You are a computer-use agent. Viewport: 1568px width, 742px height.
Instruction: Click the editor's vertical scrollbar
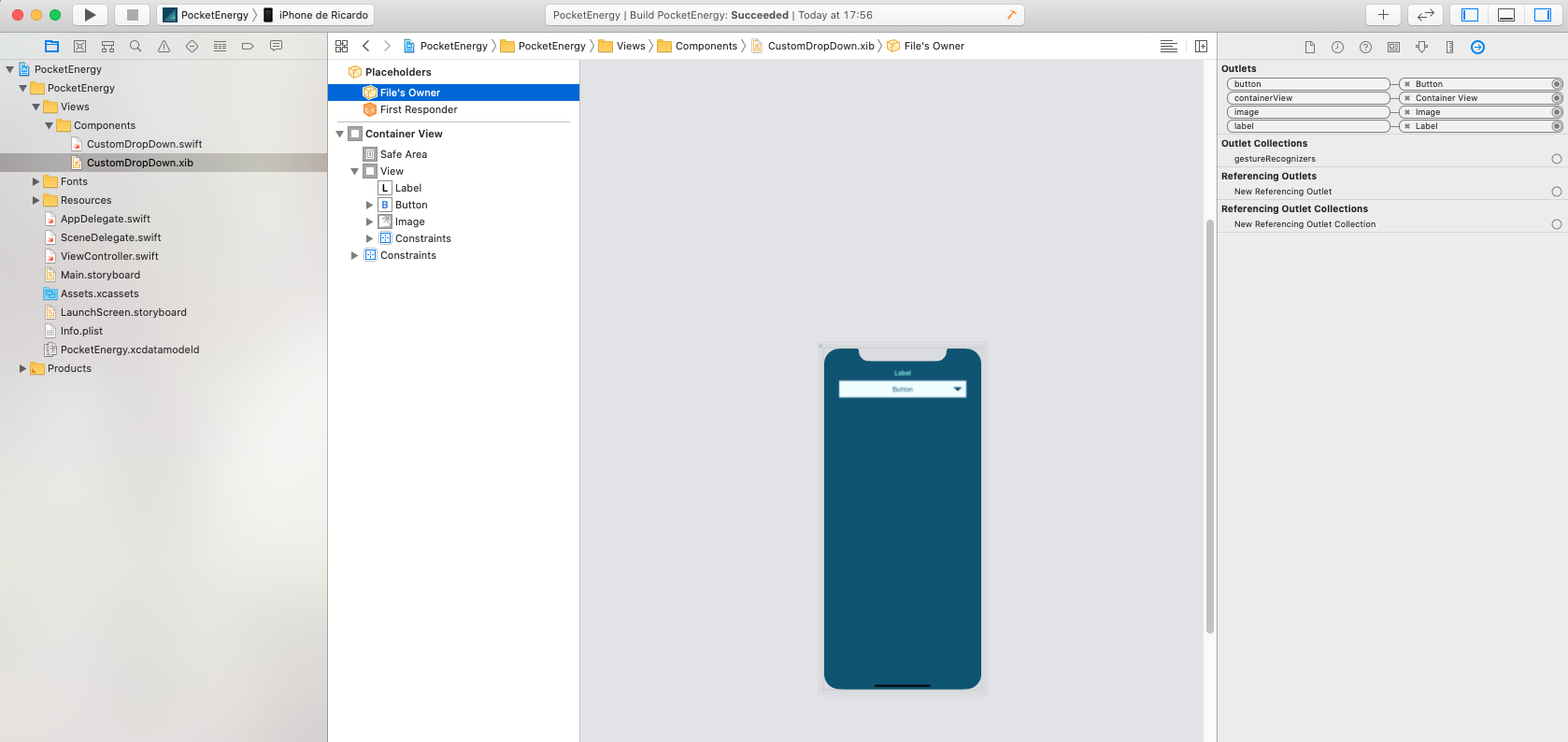(1210, 425)
